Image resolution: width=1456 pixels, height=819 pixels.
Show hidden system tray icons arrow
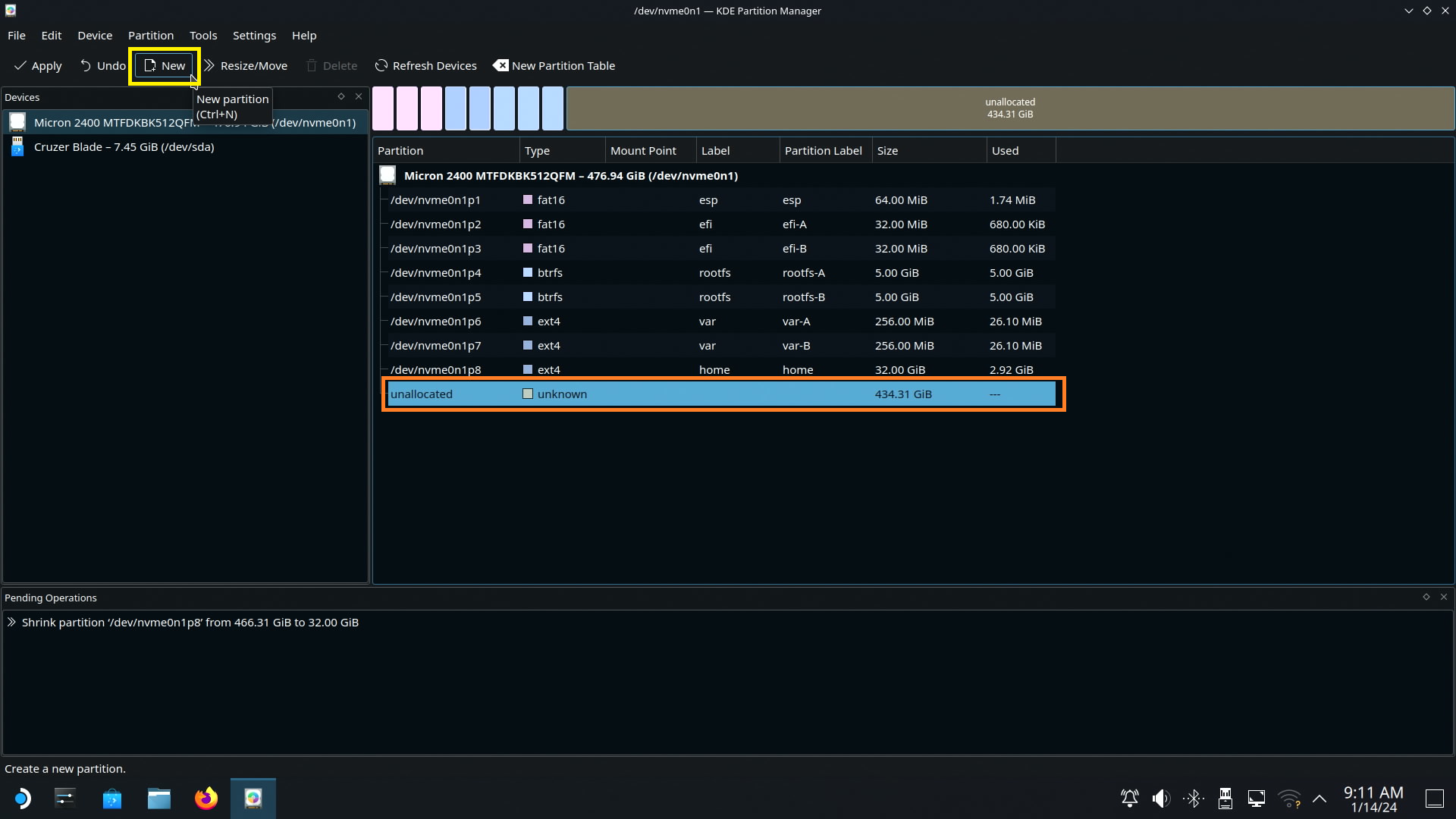(x=1319, y=799)
